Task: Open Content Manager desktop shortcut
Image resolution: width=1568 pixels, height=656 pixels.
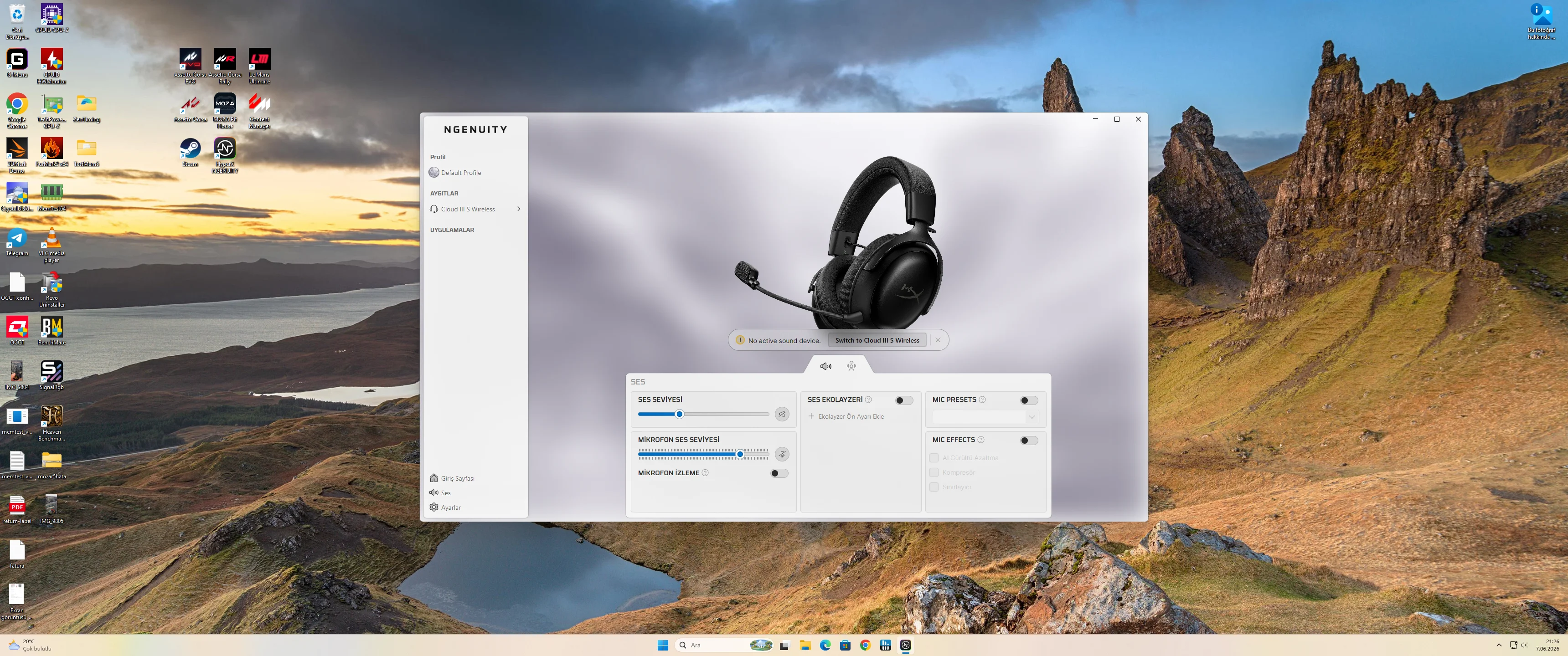Action: [x=259, y=111]
